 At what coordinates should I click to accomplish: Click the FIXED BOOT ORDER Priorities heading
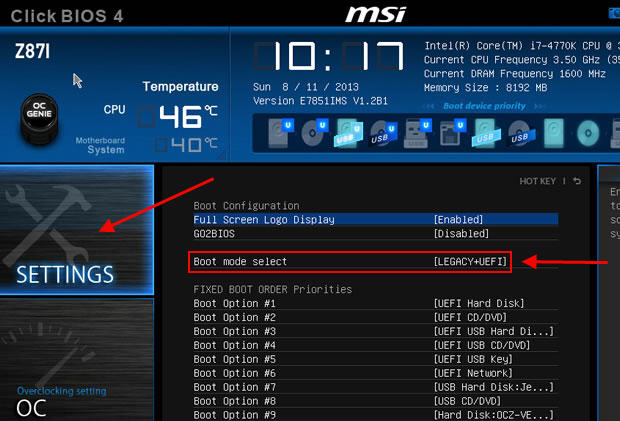pos(272,289)
